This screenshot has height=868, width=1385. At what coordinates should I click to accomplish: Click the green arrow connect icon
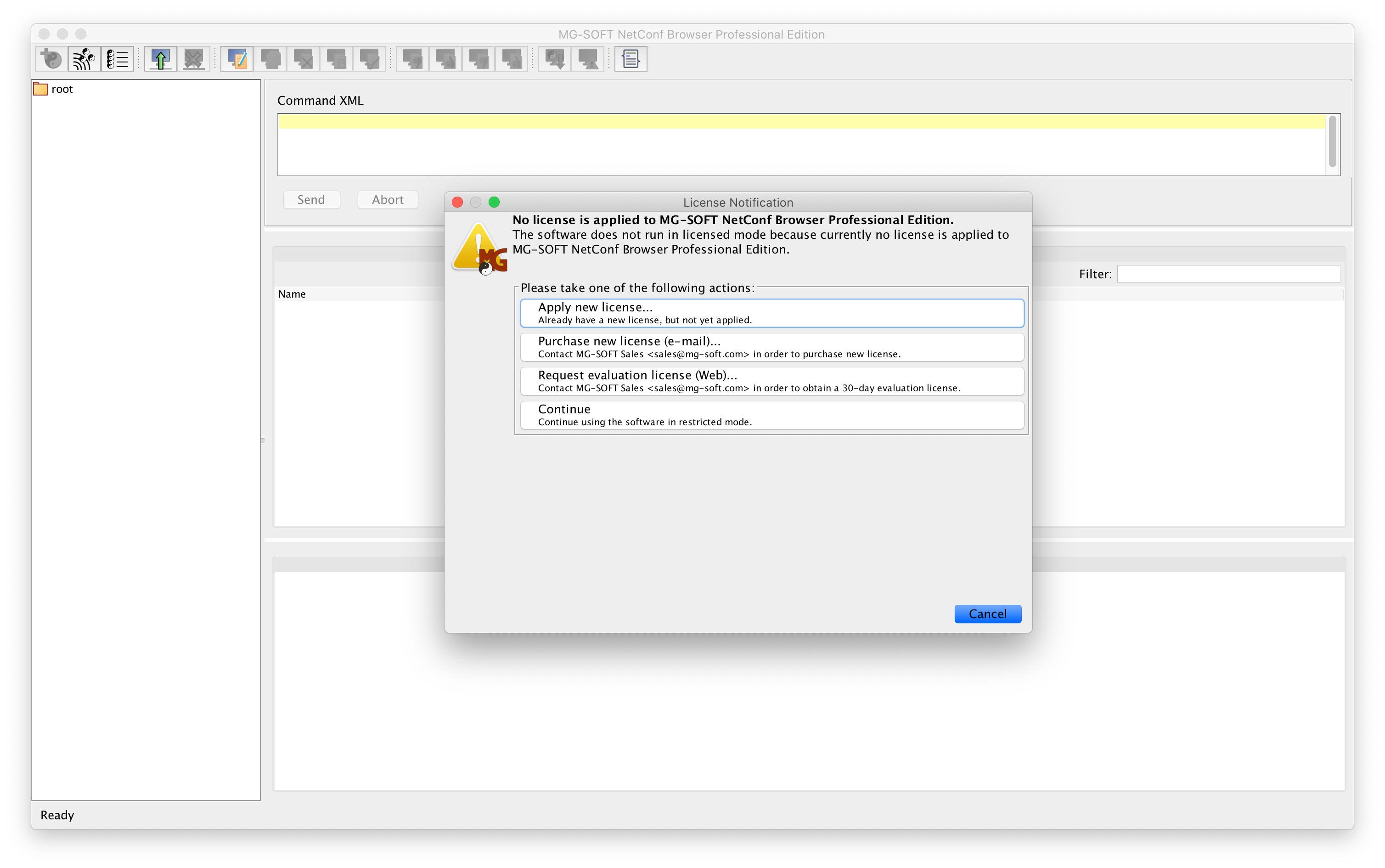(x=160, y=59)
